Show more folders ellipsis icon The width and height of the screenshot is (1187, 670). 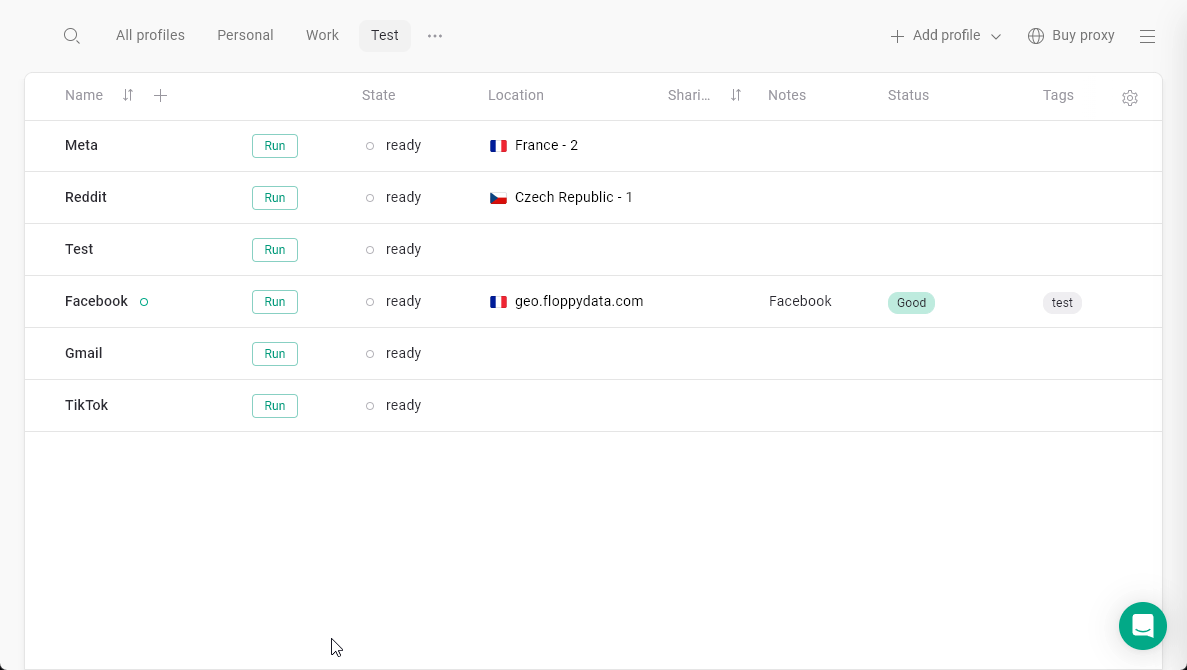point(435,36)
